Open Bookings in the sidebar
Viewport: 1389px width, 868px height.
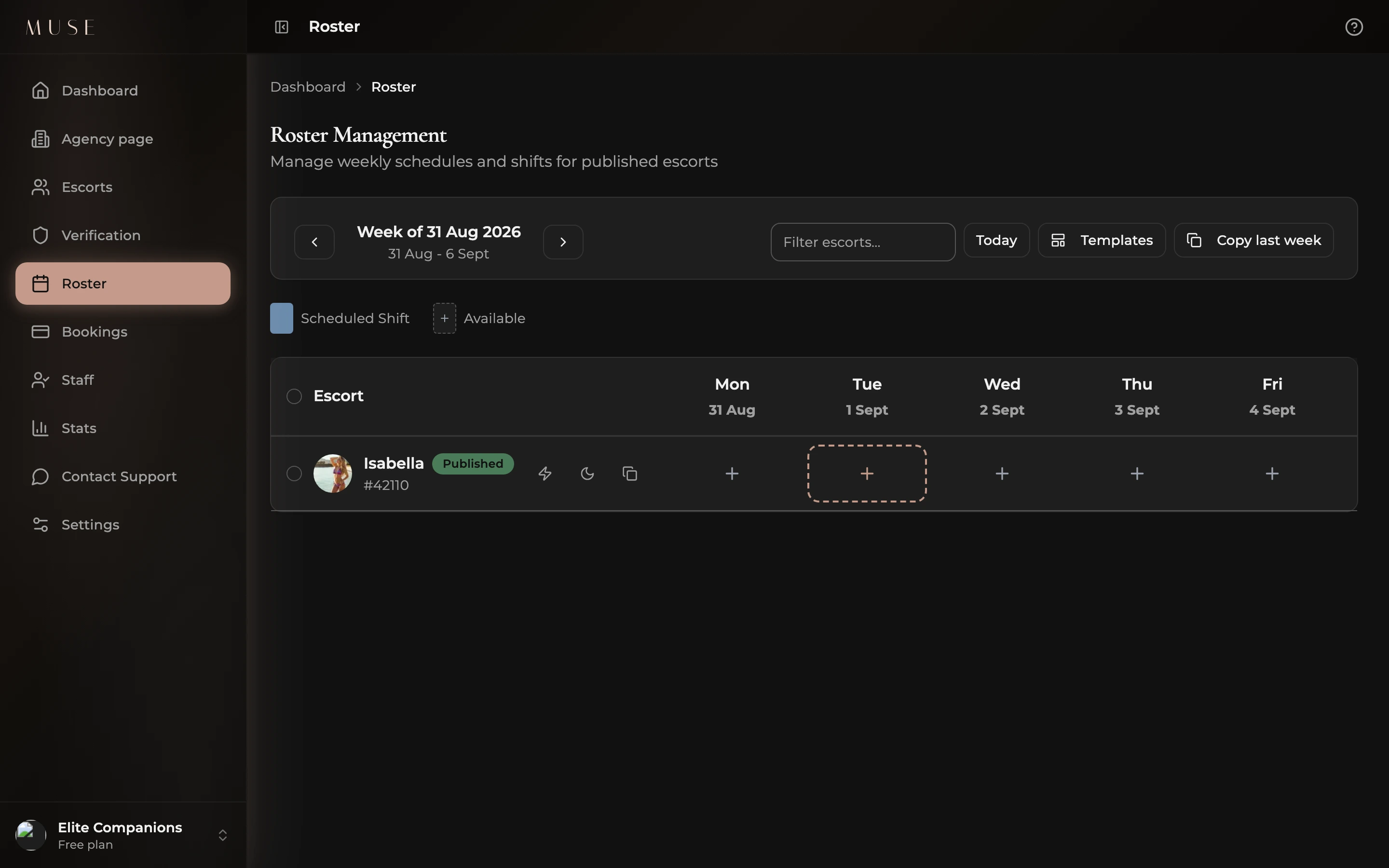click(123, 332)
